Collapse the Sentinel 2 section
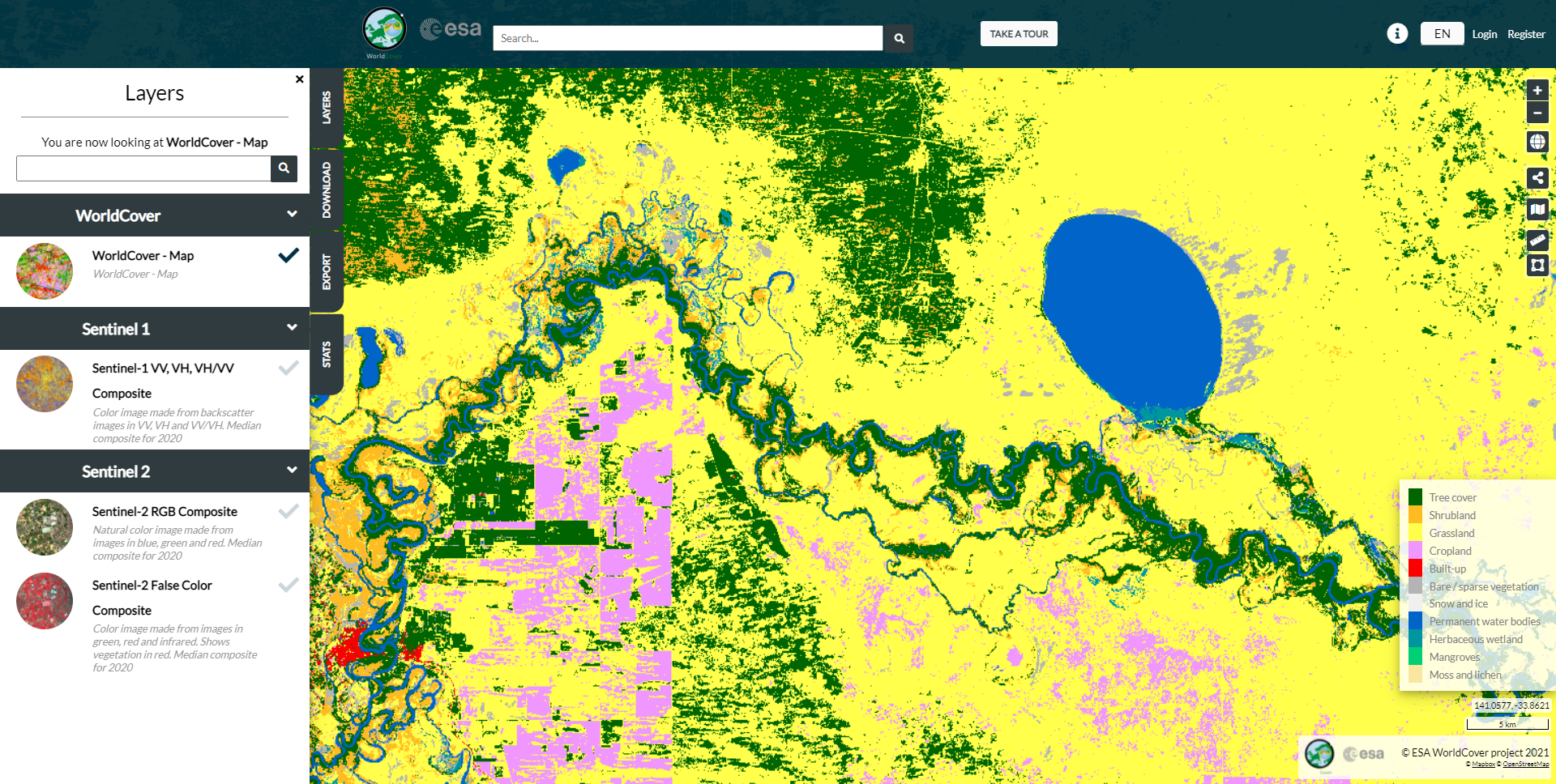The height and width of the screenshot is (784, 1556). pyautogui.click(x=291, y=469)
